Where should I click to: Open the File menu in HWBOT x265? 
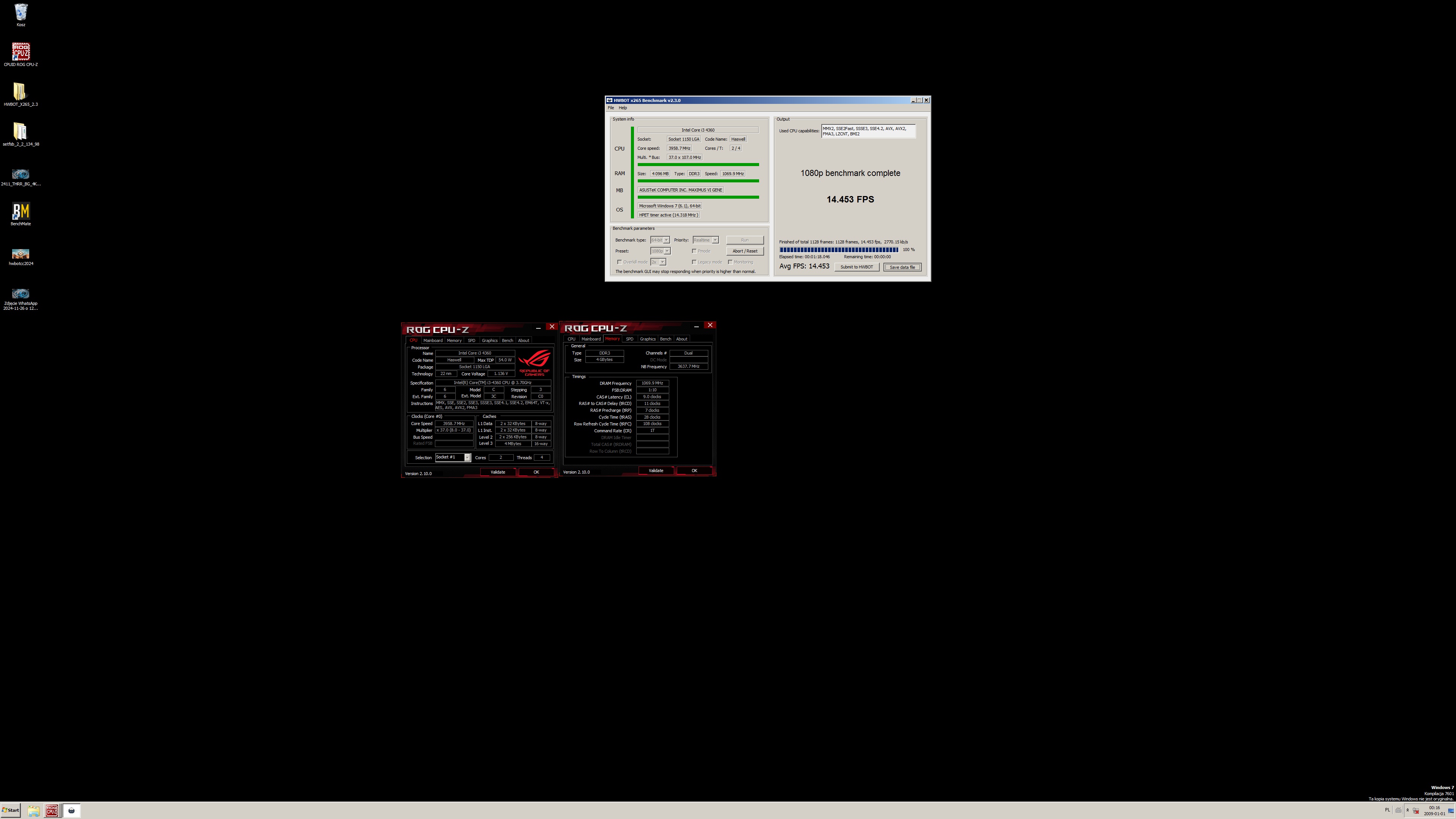(x=610, y=107)
